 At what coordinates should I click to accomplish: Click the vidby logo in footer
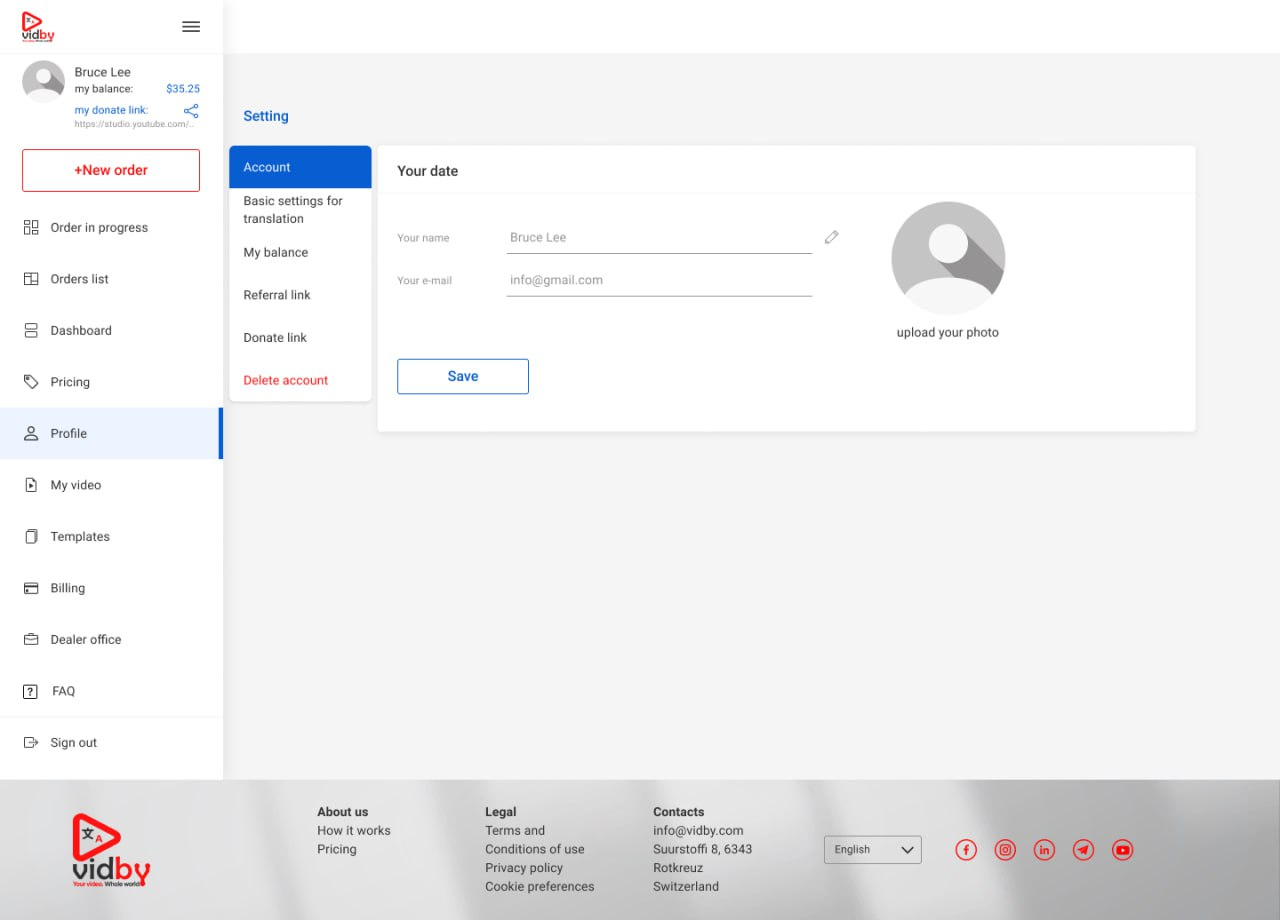[110, 850]
